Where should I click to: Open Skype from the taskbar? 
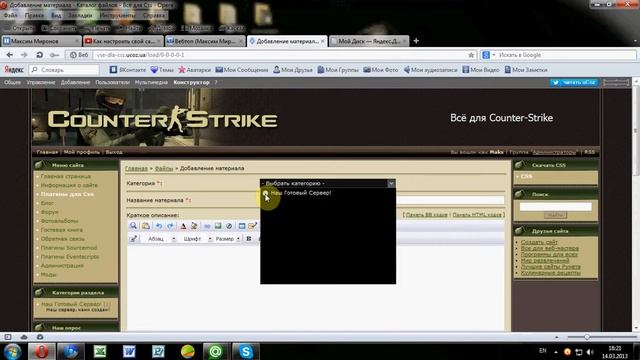(x=246, y=351)
